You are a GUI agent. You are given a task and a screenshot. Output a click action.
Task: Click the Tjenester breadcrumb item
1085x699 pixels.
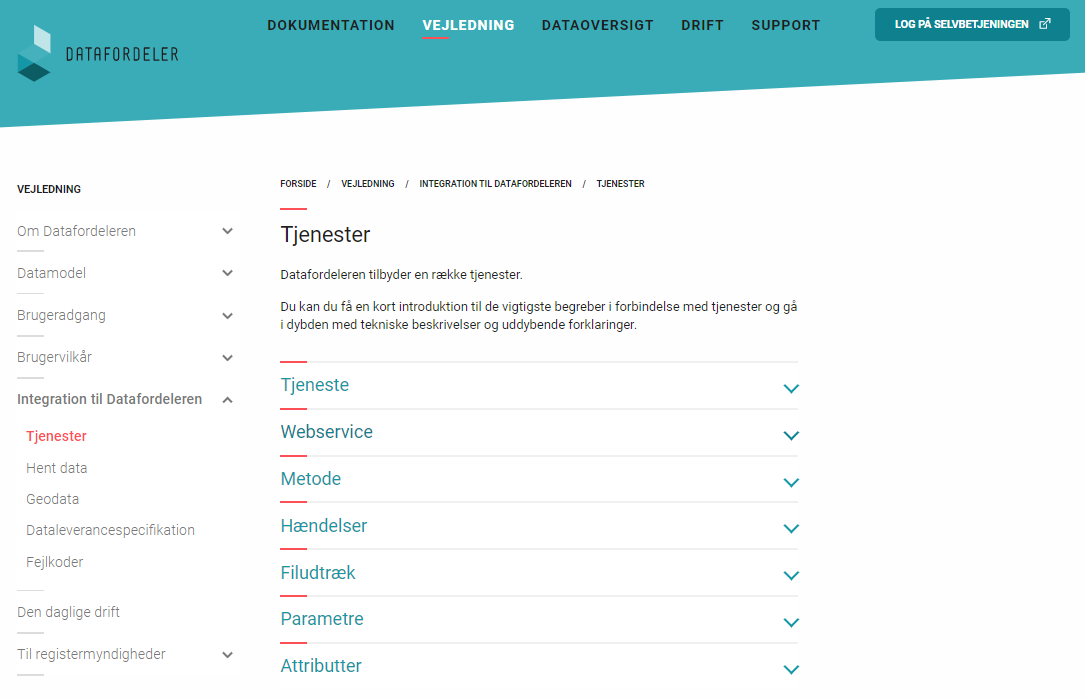pyautogui.click(x=621, y=183)
